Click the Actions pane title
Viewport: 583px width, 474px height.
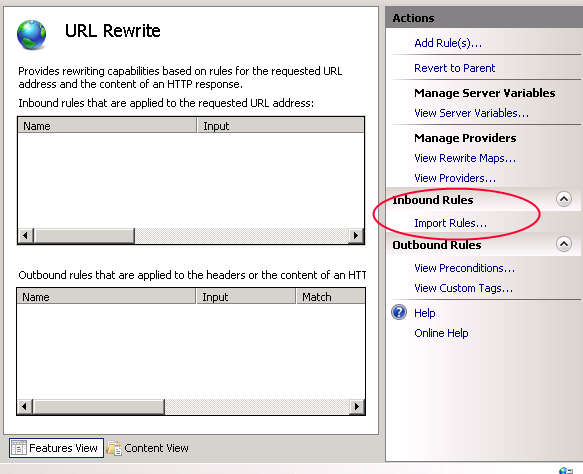413,18
